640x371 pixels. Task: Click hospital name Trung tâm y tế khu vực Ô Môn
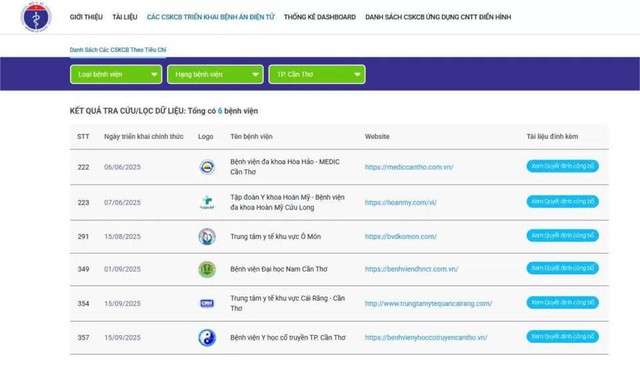(x=276, y=236)
